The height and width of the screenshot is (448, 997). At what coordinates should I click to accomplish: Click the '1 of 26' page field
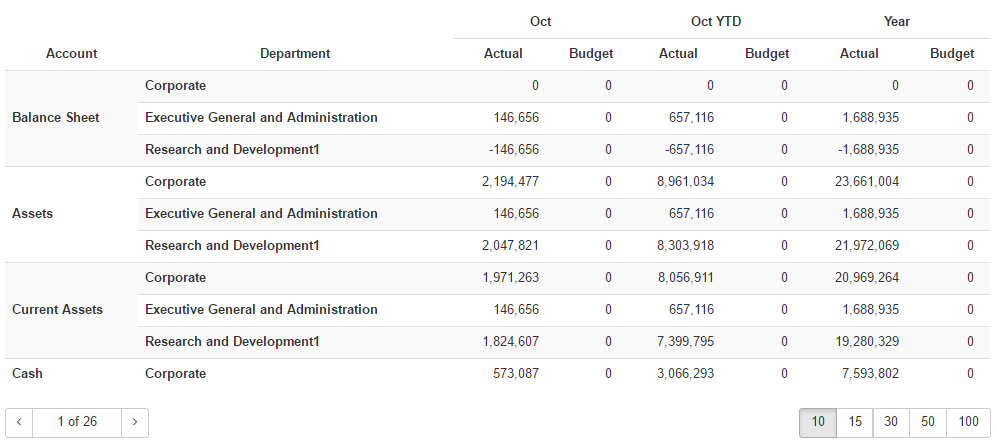coord(77,422)
